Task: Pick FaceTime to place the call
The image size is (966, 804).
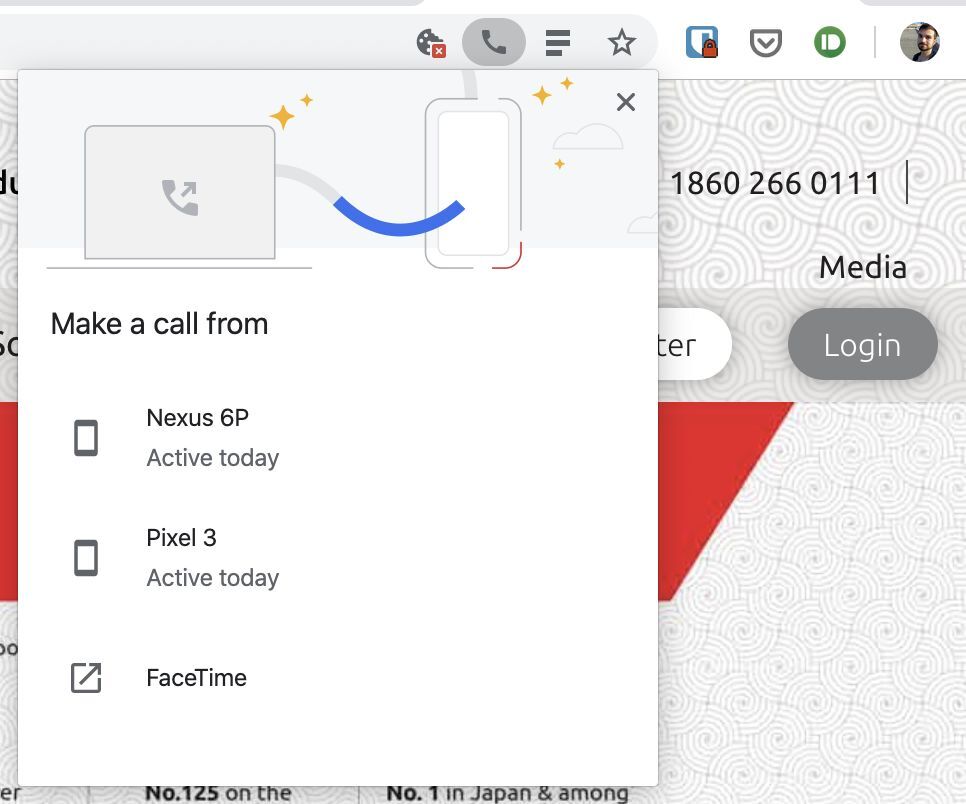Action: 196,678
